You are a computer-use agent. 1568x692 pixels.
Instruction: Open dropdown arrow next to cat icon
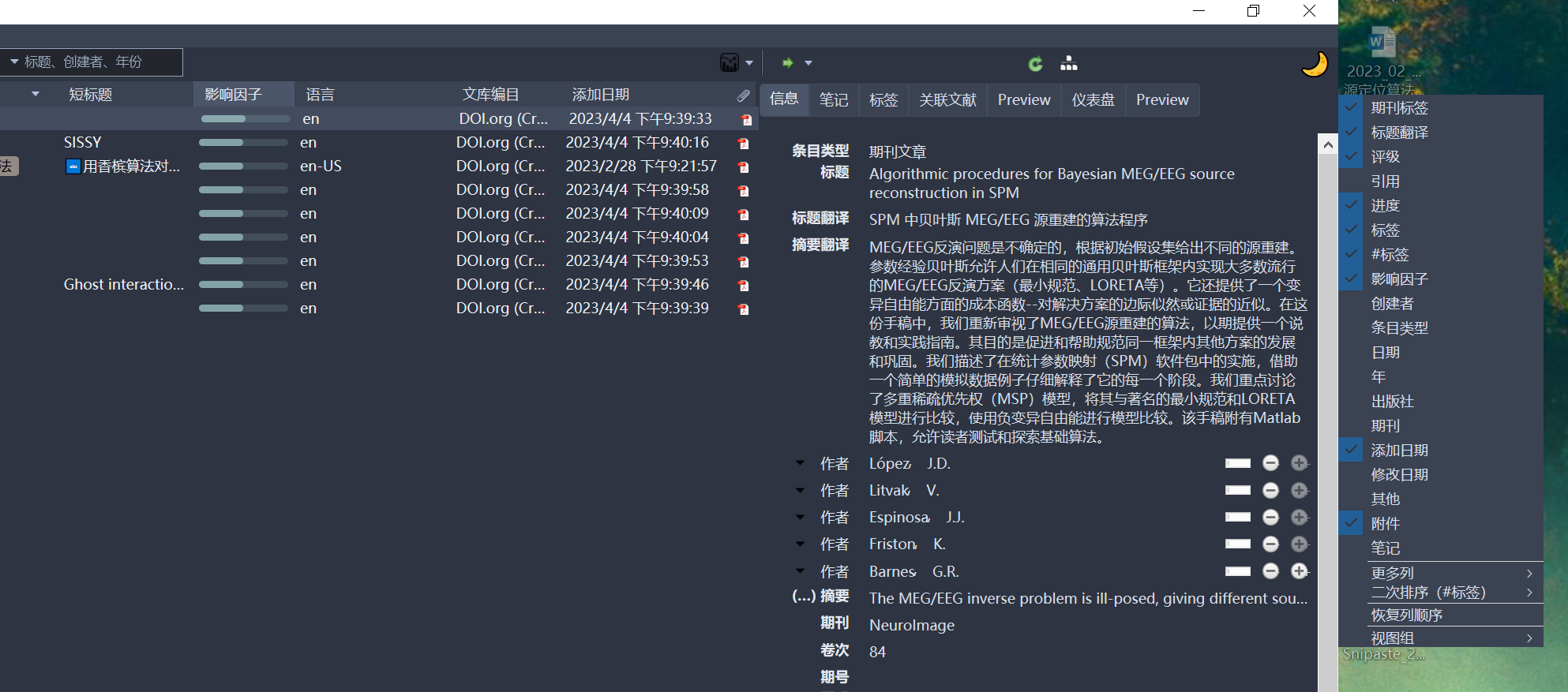749,63
